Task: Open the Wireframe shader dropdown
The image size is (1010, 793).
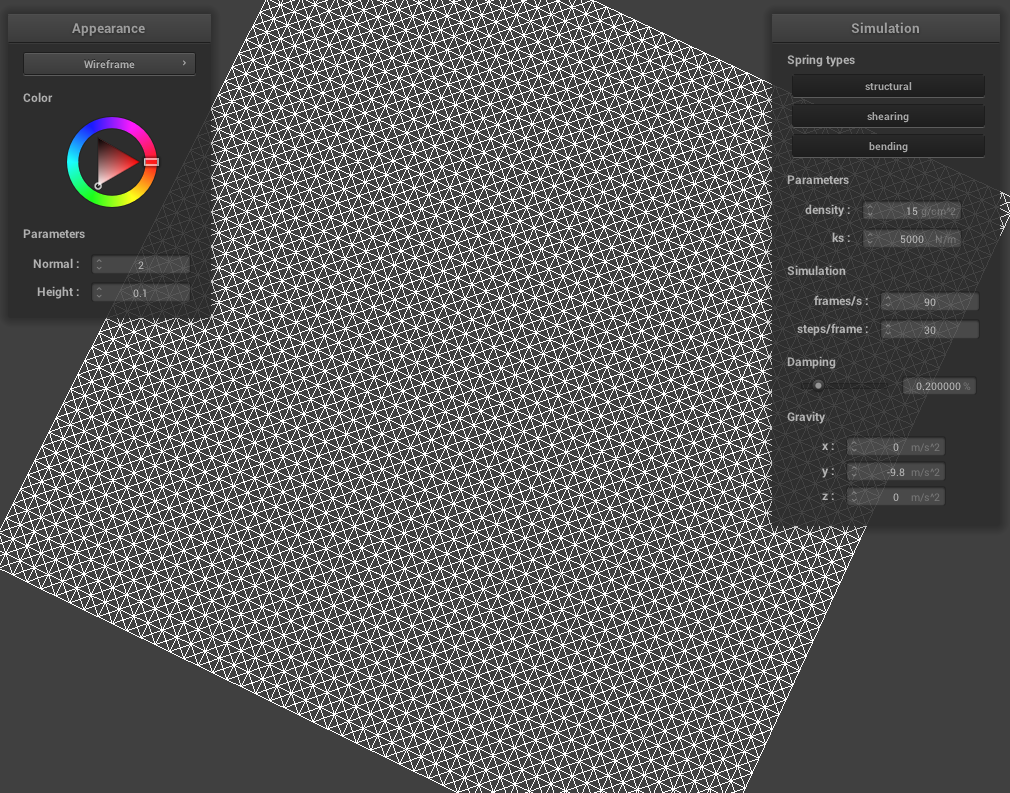Action: 109,65
